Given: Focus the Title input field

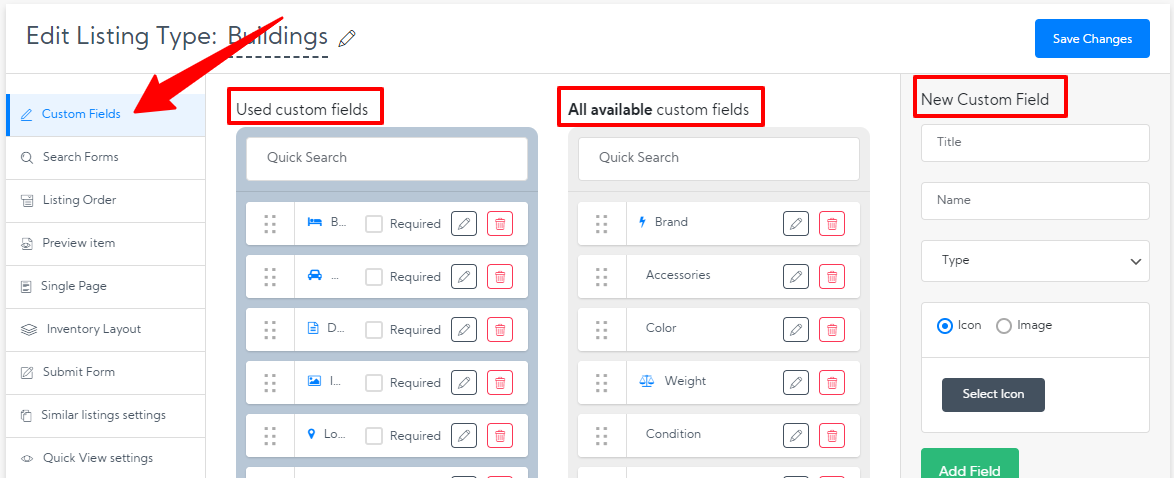Looking at the screenshot, I should (1035, 143).
